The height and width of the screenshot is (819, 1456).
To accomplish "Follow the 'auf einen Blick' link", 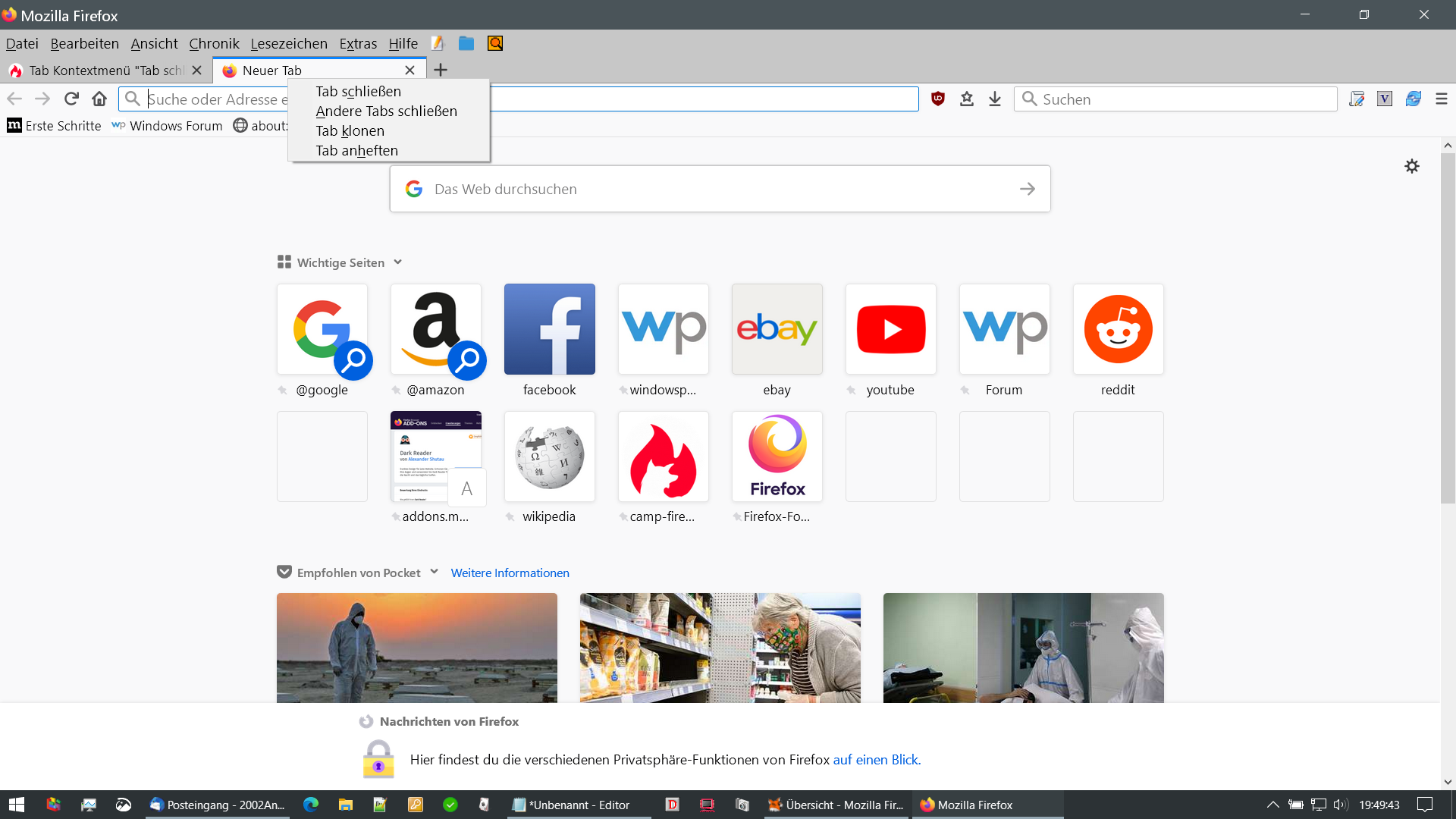I will [877, 759].
